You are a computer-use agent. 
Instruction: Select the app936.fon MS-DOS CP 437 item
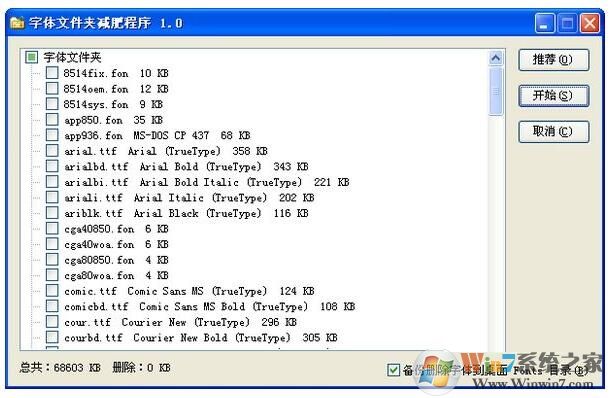tap(157, 135)
